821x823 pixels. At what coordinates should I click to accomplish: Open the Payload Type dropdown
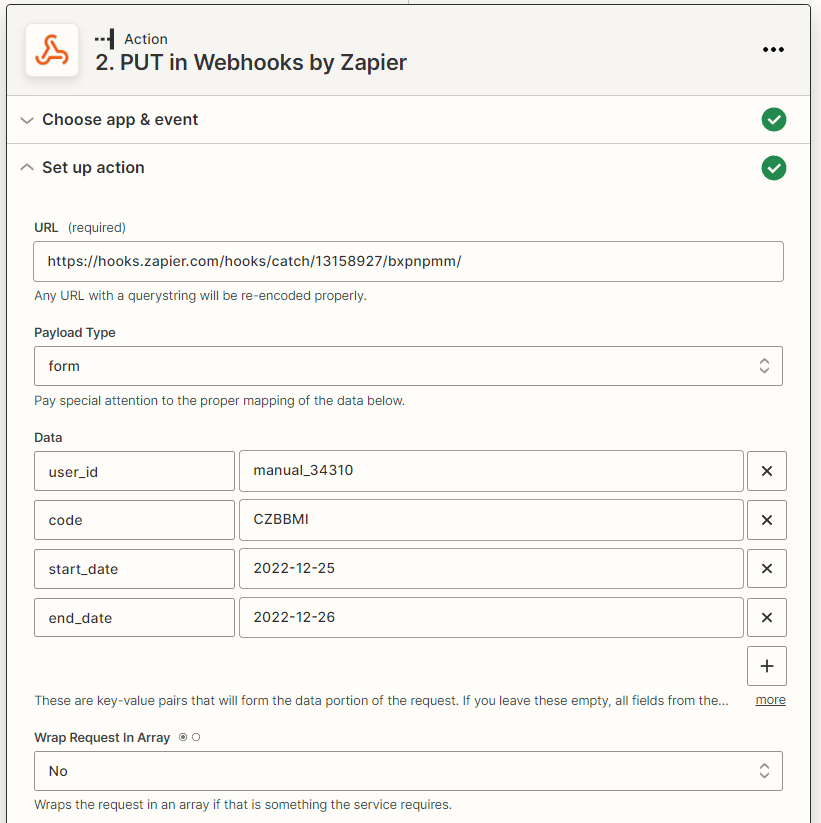(x=408, y=366)
